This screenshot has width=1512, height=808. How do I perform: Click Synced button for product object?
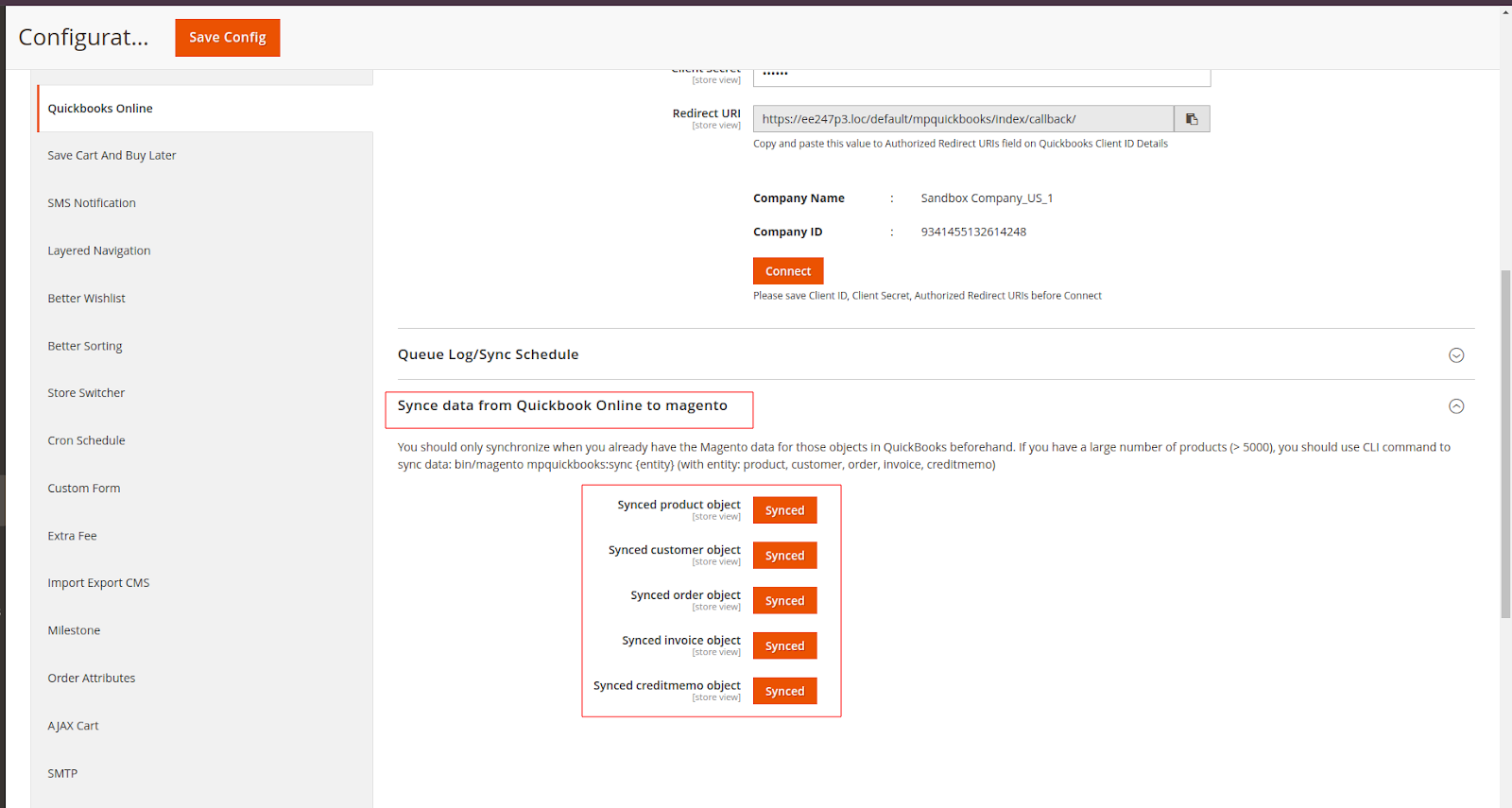pos(784,510)
